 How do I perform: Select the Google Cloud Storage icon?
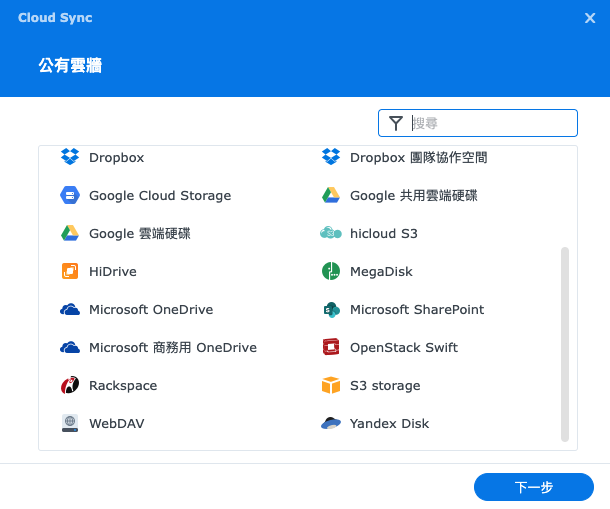click(x=70, y=195)
